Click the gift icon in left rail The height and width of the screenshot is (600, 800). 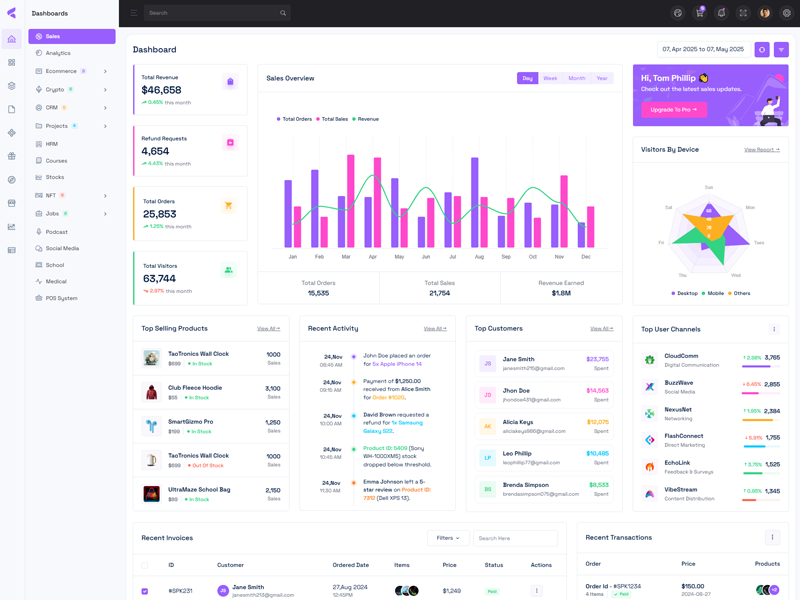click(12, 156)
